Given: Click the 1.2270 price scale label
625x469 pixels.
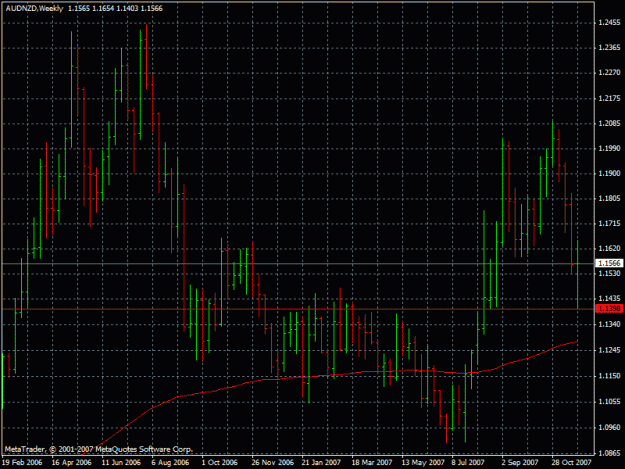Looking at the screenshot, I should pos(609,73).
